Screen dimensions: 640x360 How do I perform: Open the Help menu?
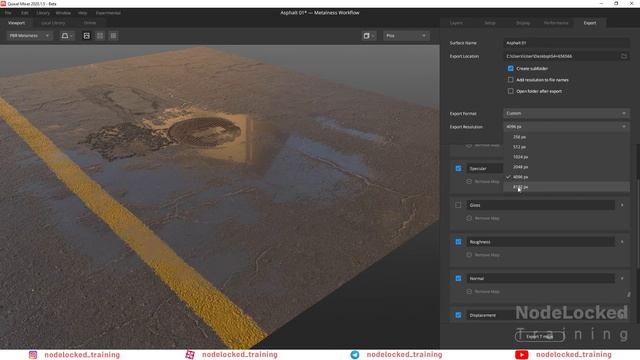click(x=82, y=13)
